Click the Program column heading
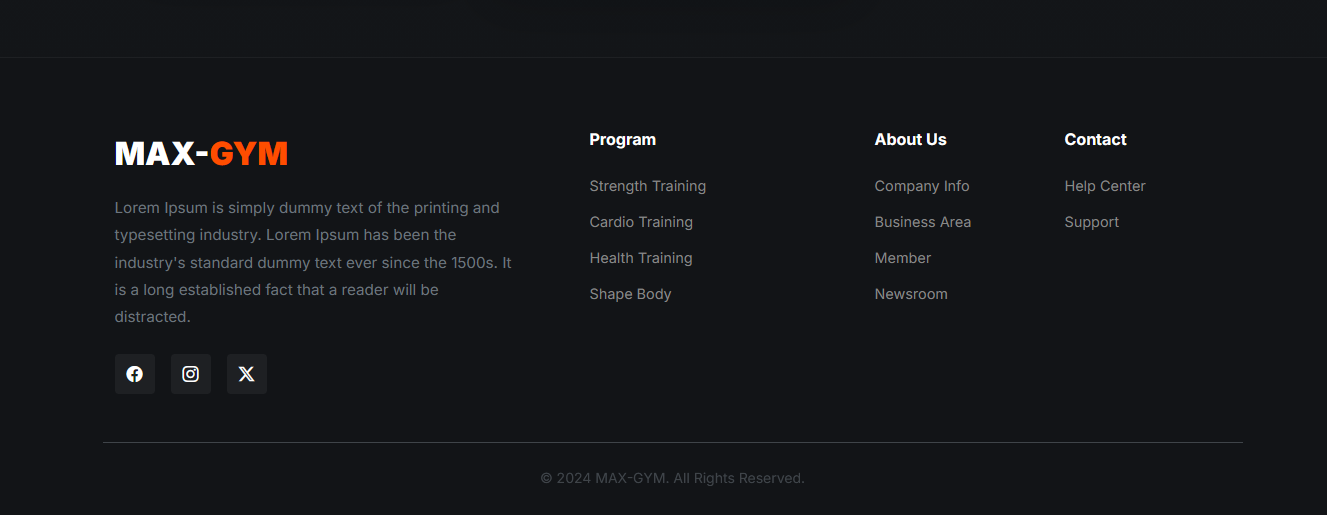The width and height of the screenshot is (1327, 515). tap(622, 140)
